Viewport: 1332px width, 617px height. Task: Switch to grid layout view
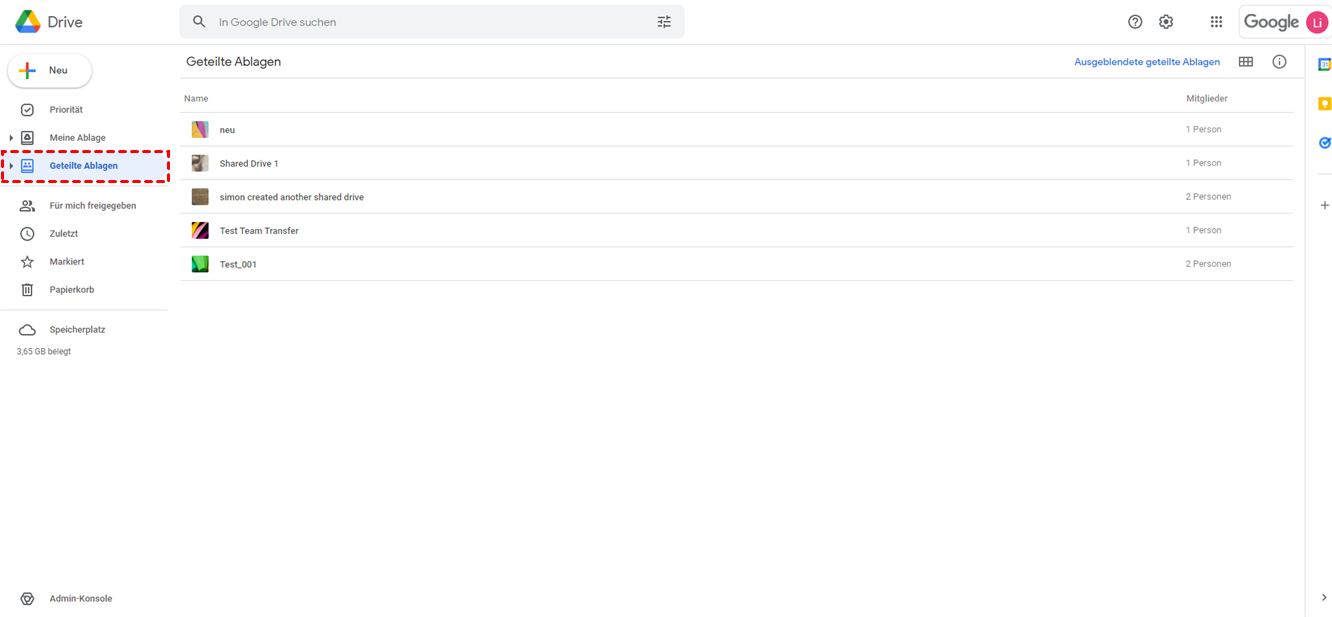[x=1246, y=62]
